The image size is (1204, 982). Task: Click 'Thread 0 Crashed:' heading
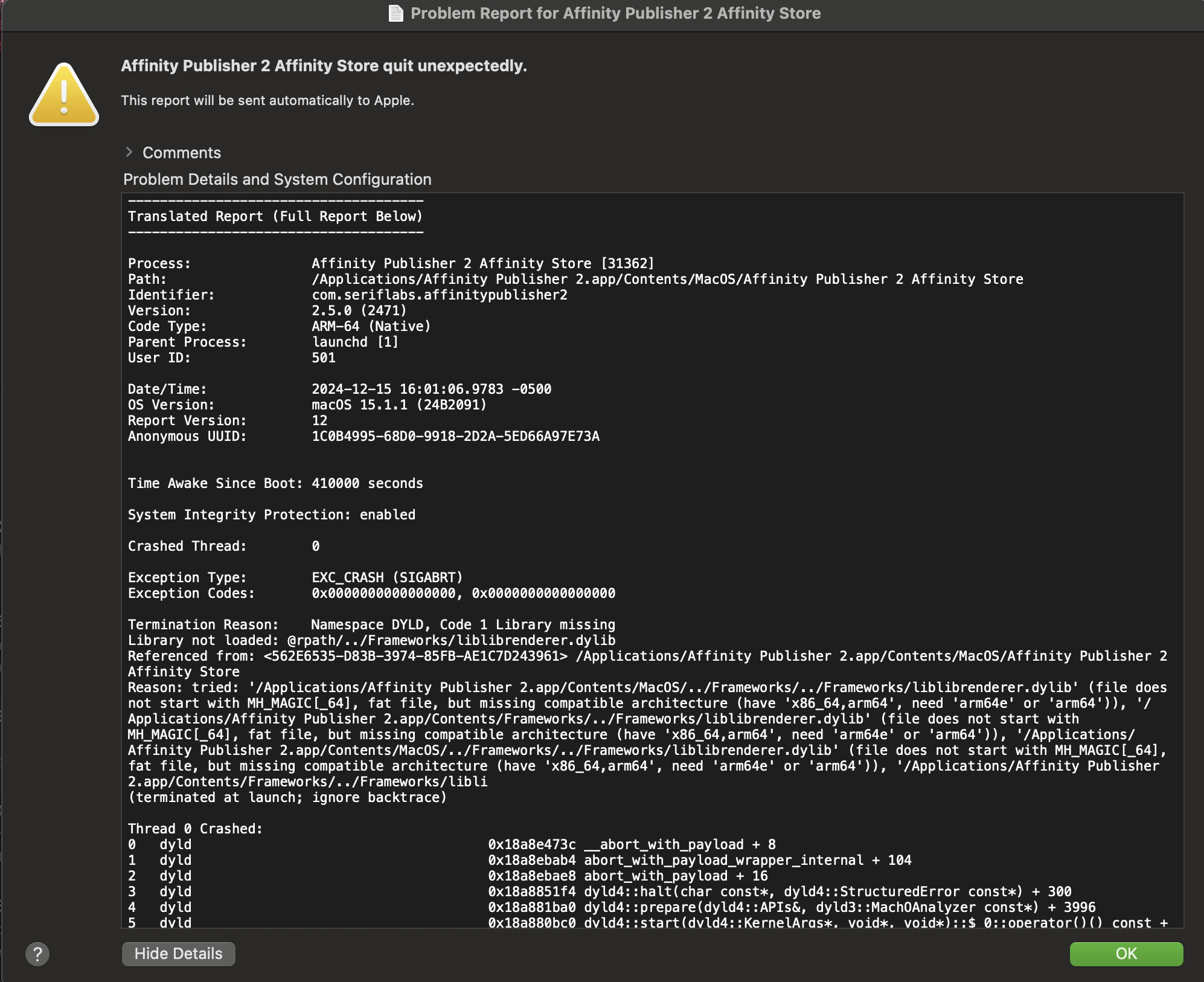tap(196, 829)
